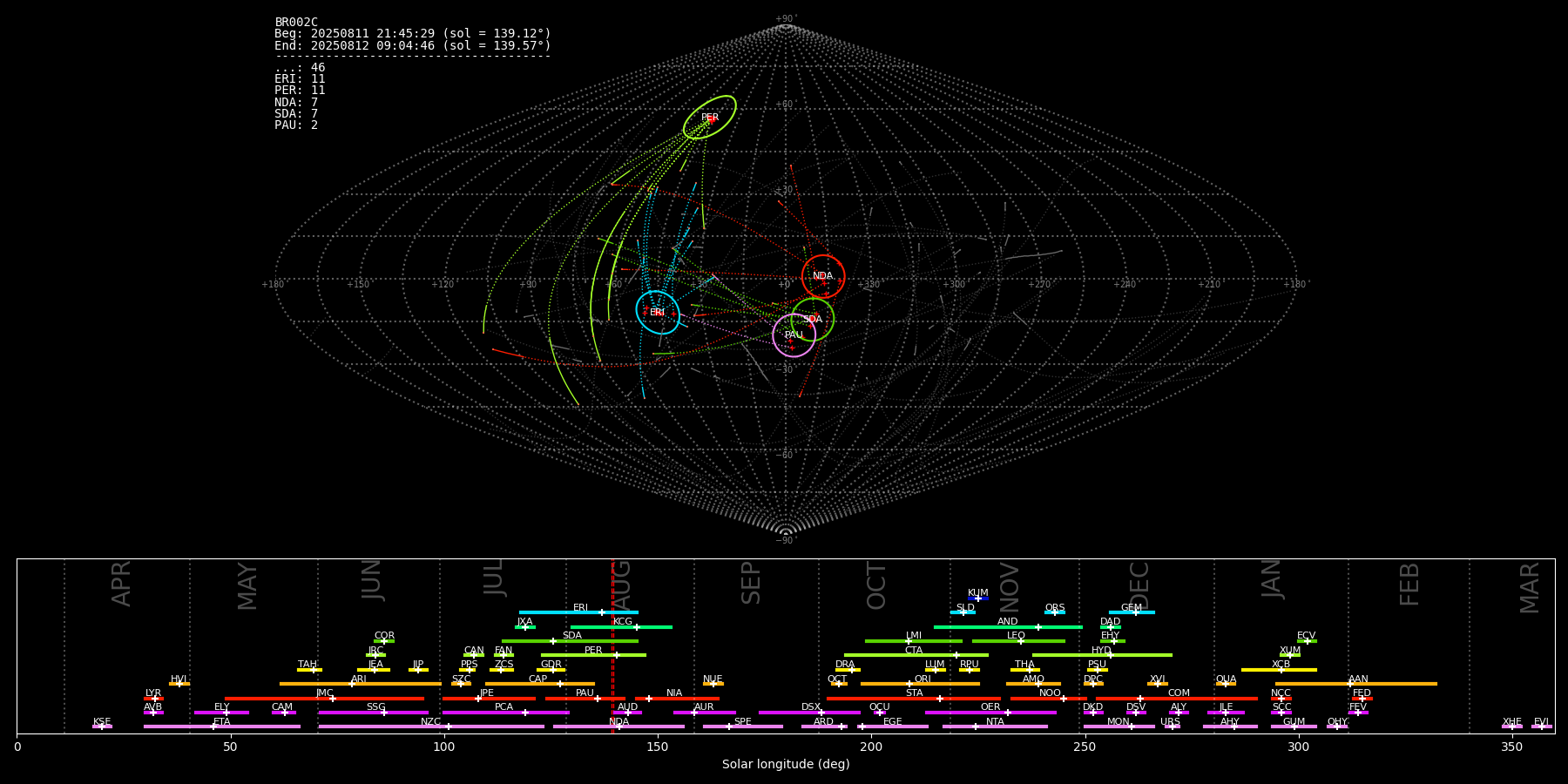
Task: Click the URS shower label in the timeline
Action: [1171, 722]
